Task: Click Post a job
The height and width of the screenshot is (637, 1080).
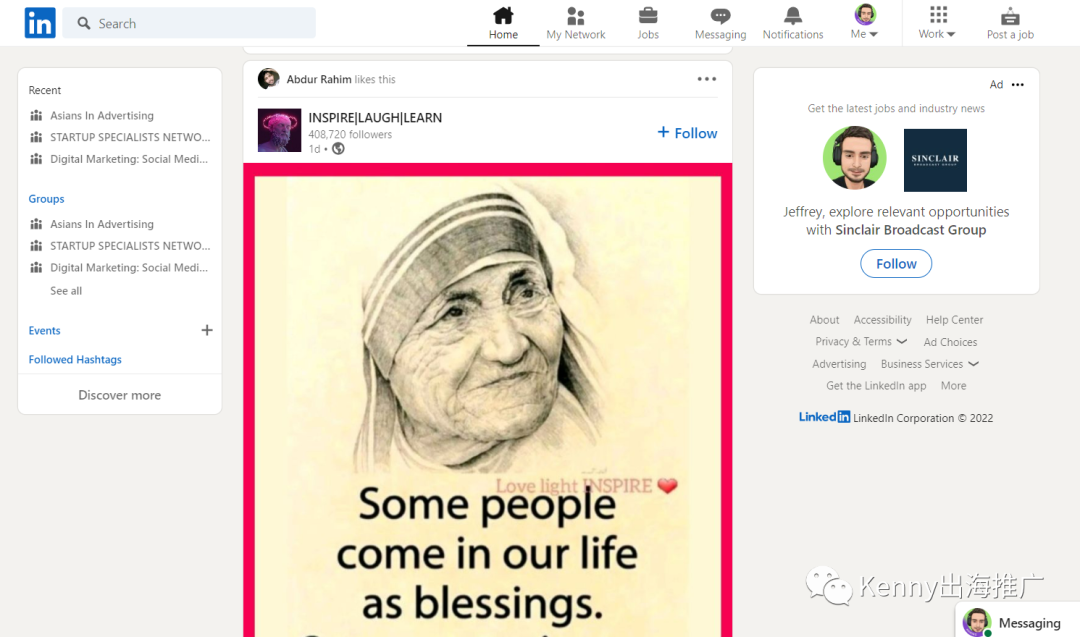Action: 1010,23
